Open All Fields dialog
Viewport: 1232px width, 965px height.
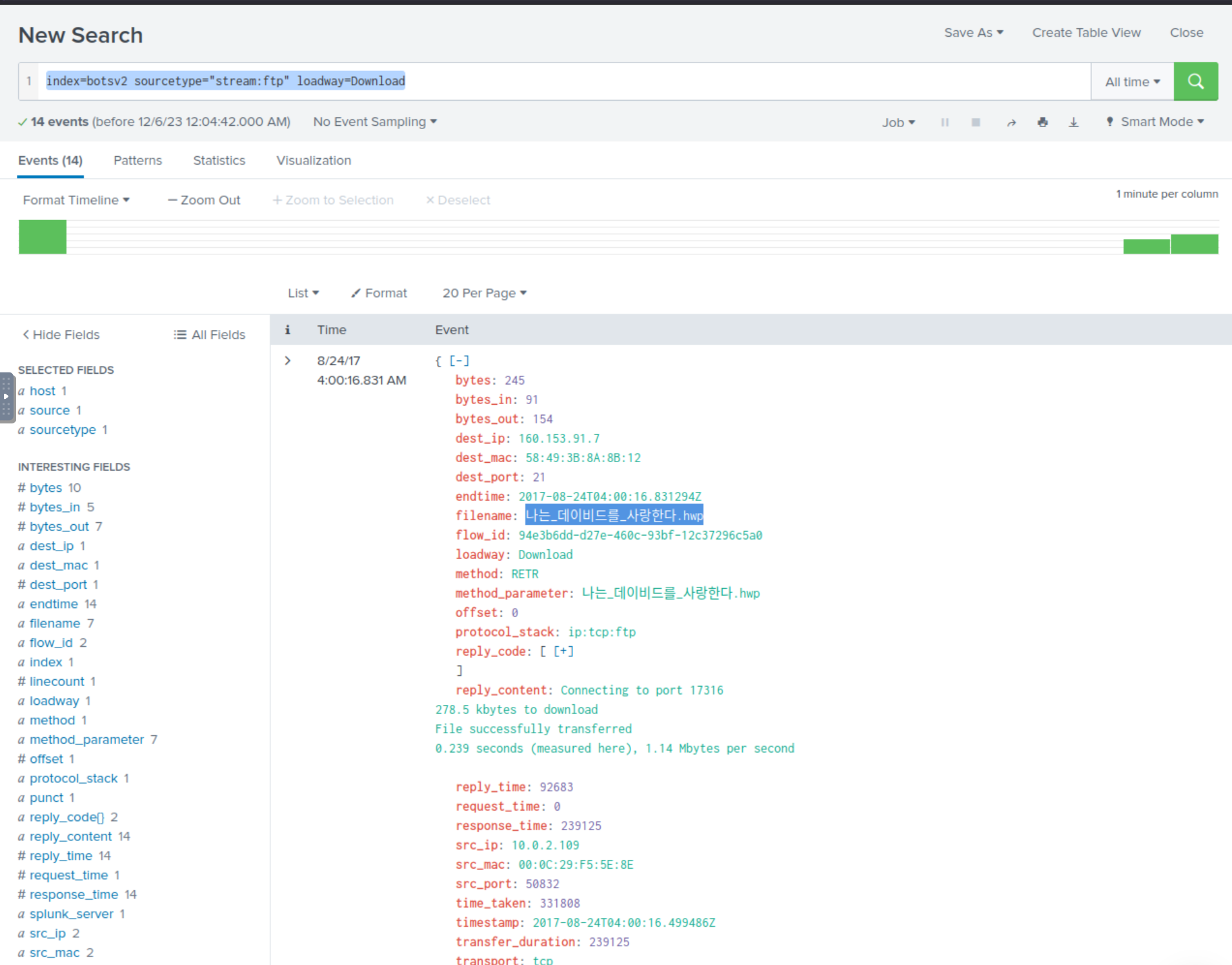(x=209, y=334)
